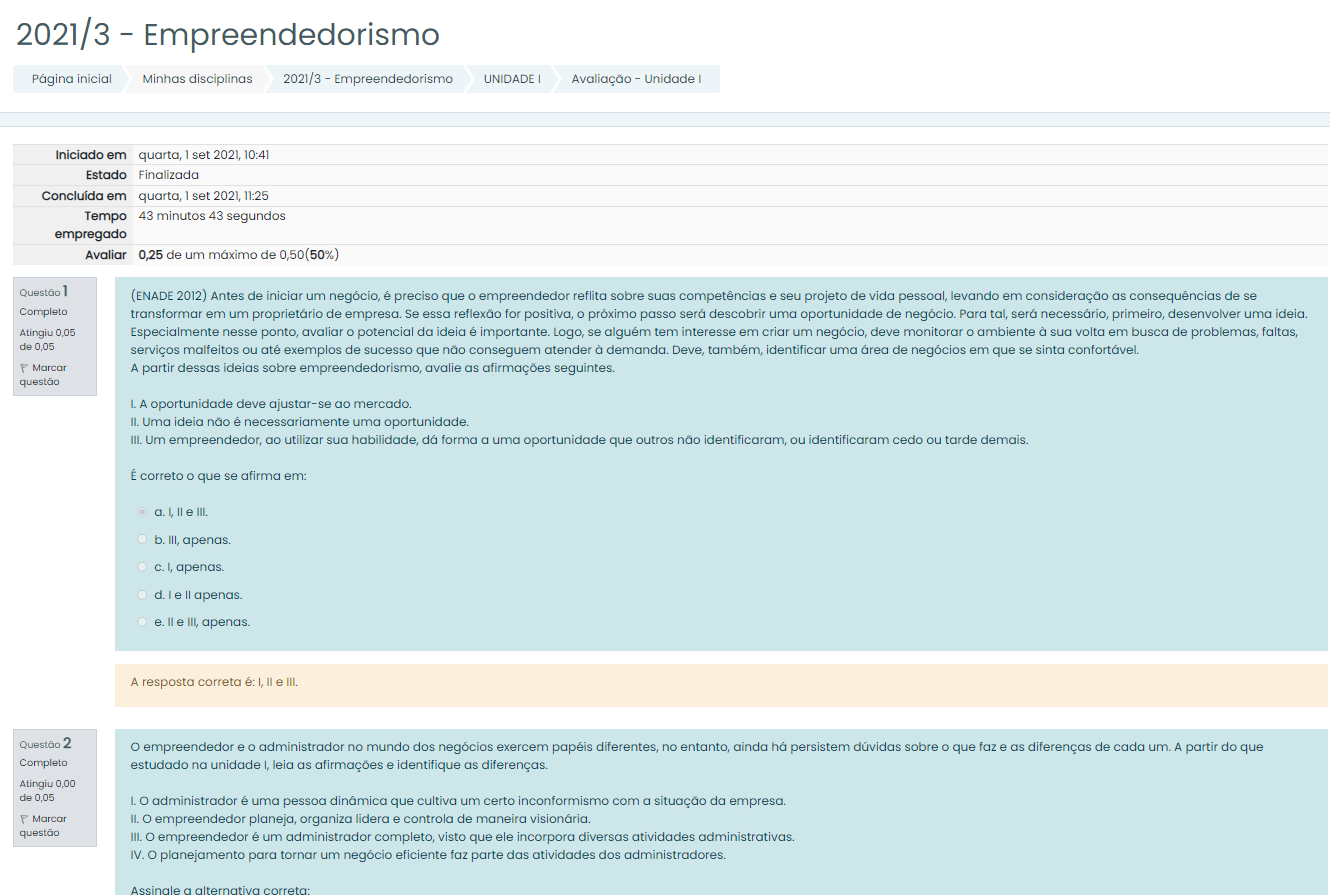The width and height of the screenshot is (1330, 895).
Task: Select radio option a. I, II e III
Action: (142, 512)
